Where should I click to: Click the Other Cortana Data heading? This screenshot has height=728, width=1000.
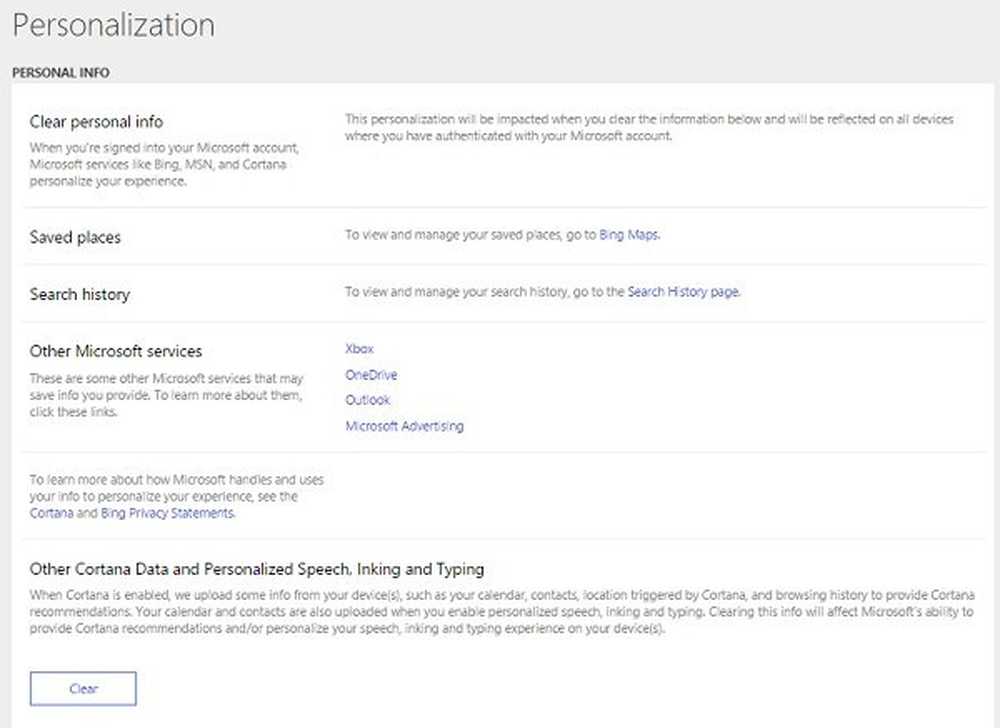pos(257,569)
